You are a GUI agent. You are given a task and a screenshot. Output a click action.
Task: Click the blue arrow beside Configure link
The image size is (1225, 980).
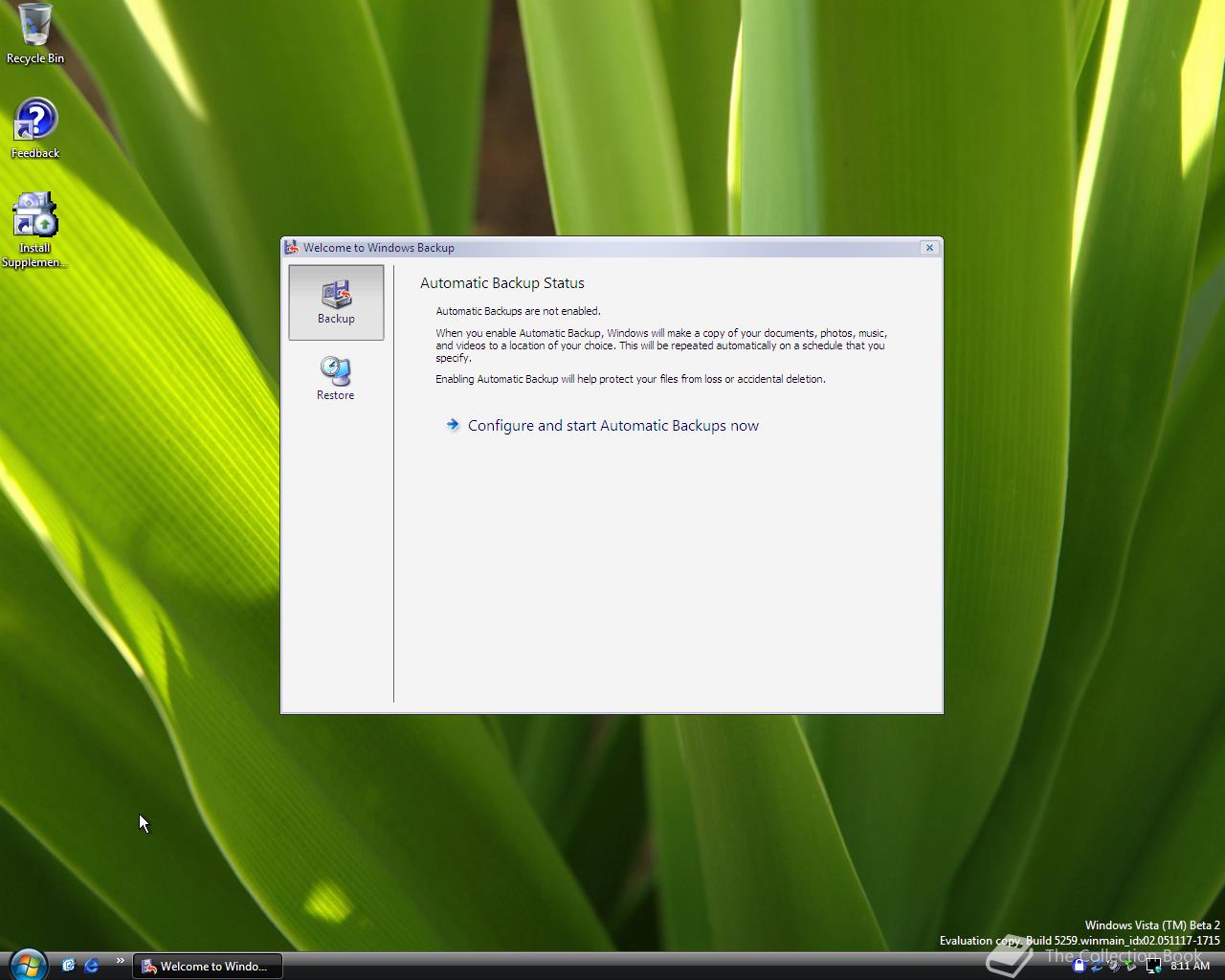click(453, 425)
